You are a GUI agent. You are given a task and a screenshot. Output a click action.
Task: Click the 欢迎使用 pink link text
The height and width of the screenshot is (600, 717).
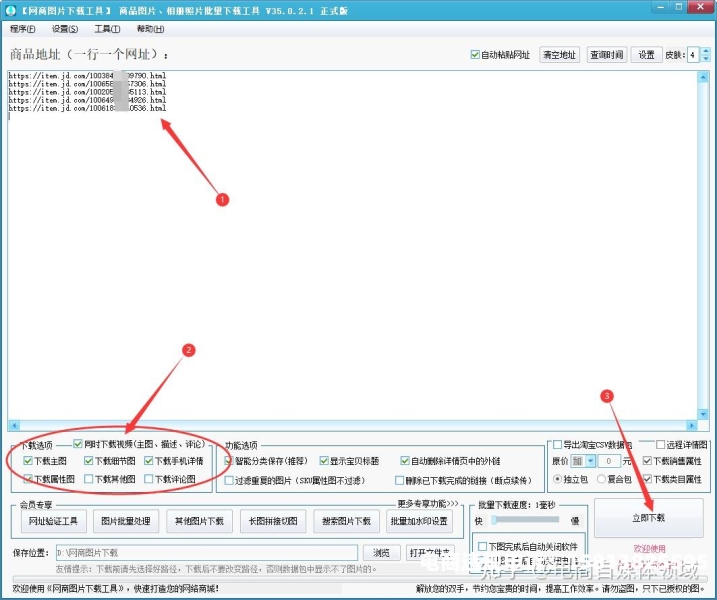649,548
